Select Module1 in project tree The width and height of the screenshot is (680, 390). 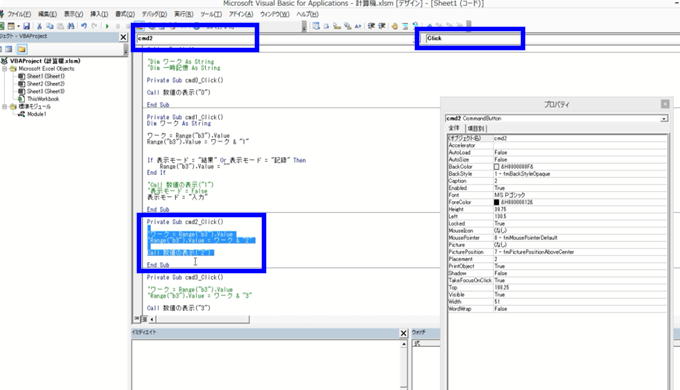(36, 114)
